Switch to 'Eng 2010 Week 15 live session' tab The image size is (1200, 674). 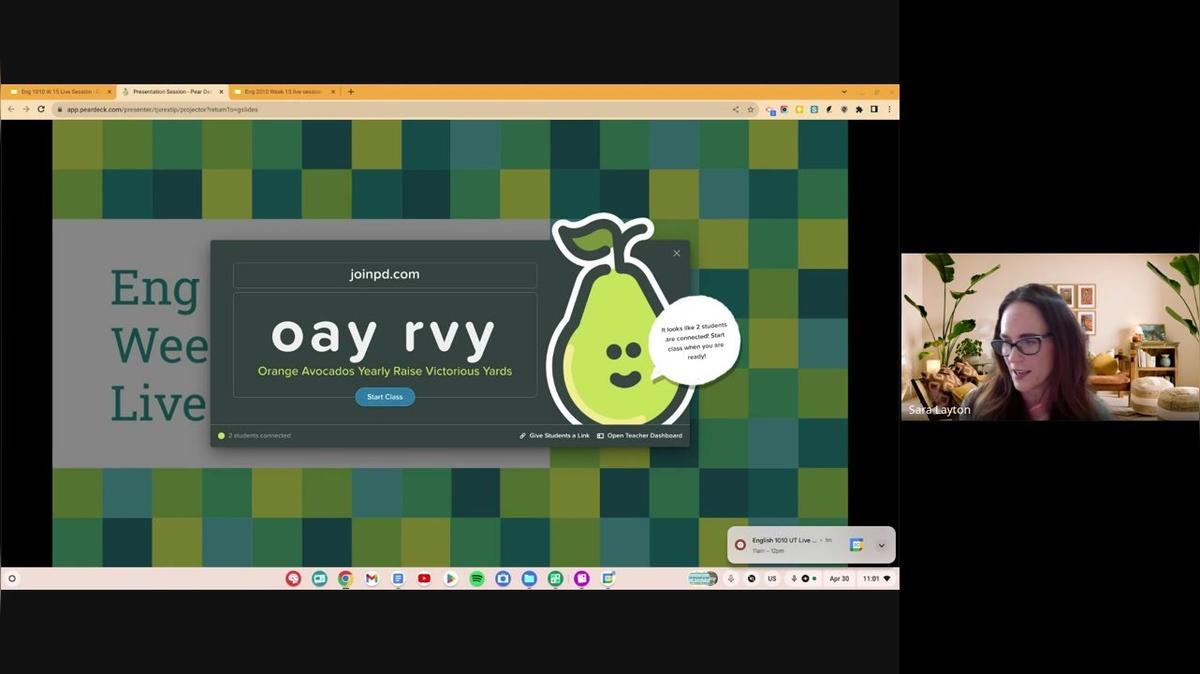[x=285, y=92]
